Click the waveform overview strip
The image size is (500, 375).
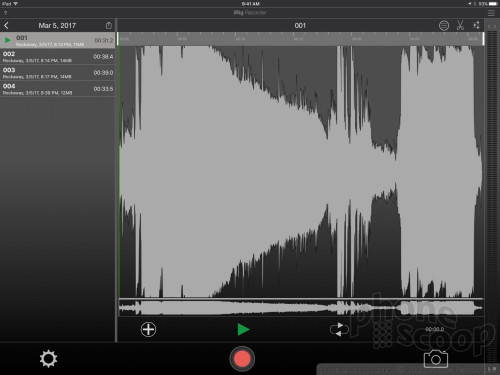point(301,308)
